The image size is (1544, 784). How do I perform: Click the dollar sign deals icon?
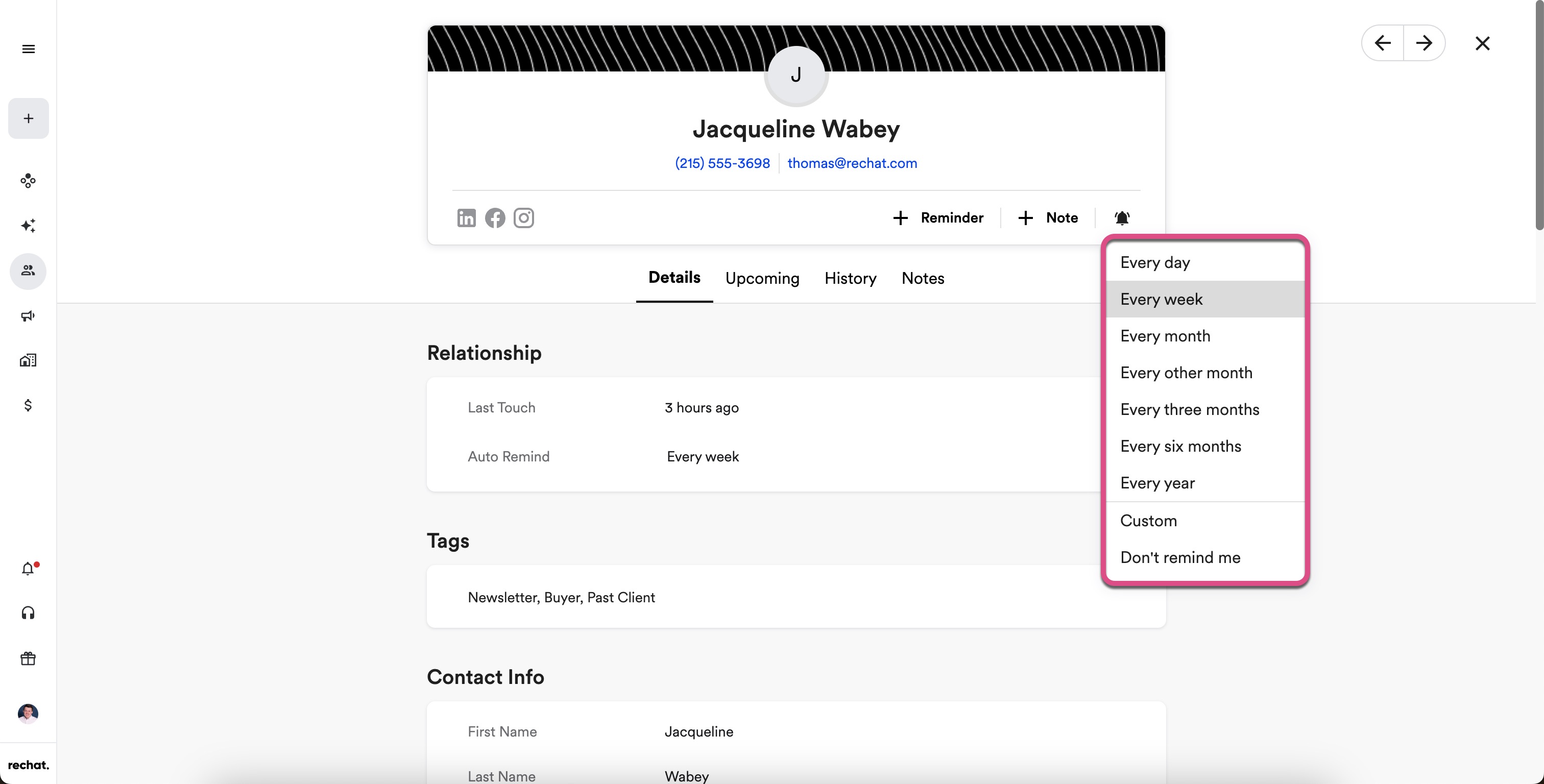coord(28,406)
